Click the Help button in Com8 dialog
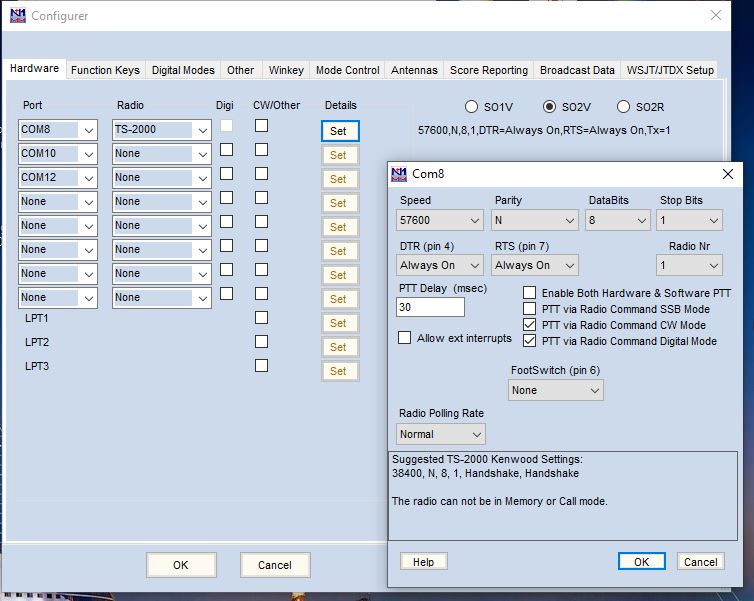The height and width of the screenshot is (601, 754). coord(423,562)
